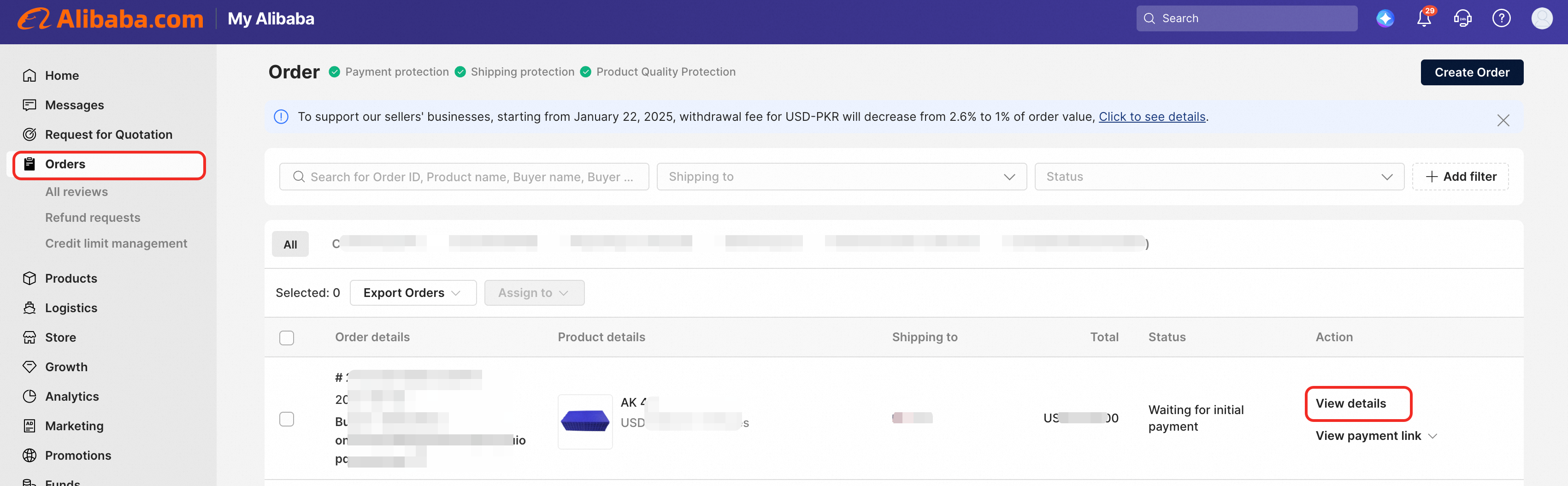Open Messages in the sidebar
1568x486 pixels.
(x=74, y=105)
